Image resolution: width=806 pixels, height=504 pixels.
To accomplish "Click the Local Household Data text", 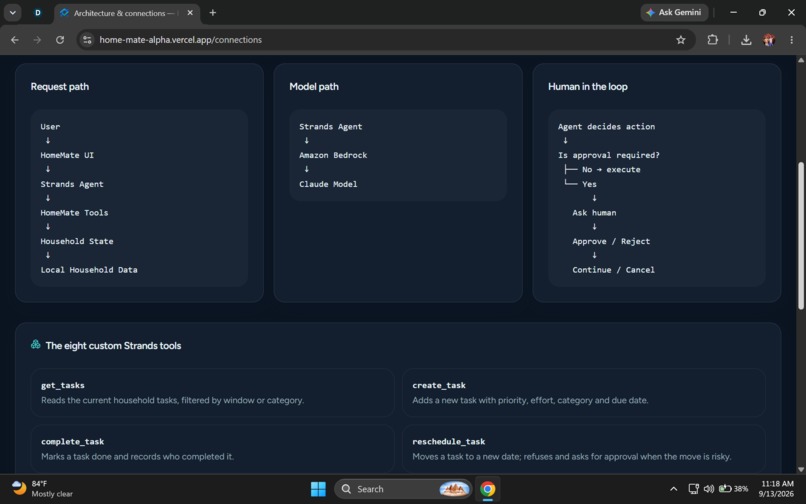I will click(x=88, y=269).
